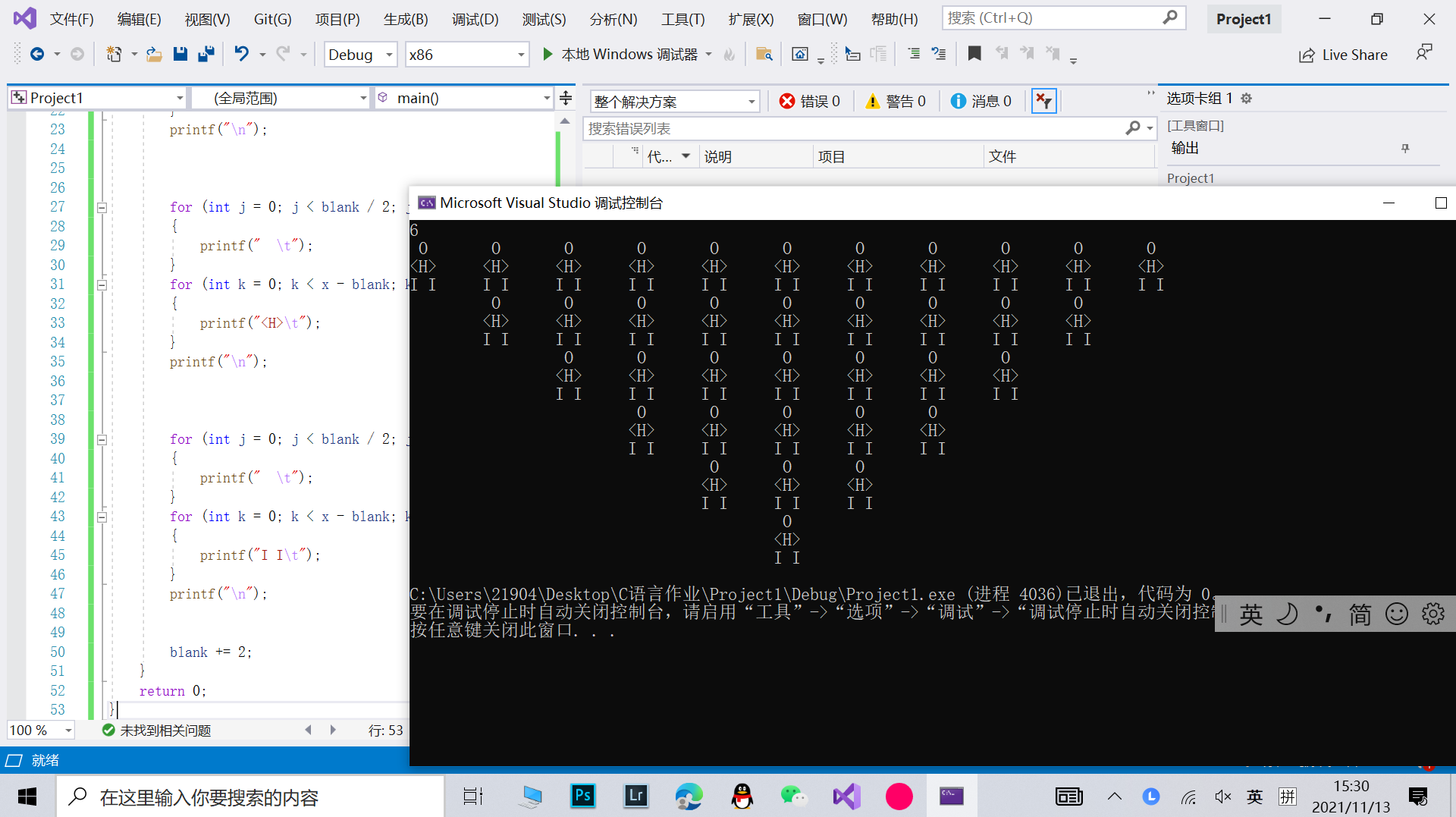The height and width of the screenshot is (817, 1456).
Task: Select the 输出 tool window tab
Action: click(1185, 148)
